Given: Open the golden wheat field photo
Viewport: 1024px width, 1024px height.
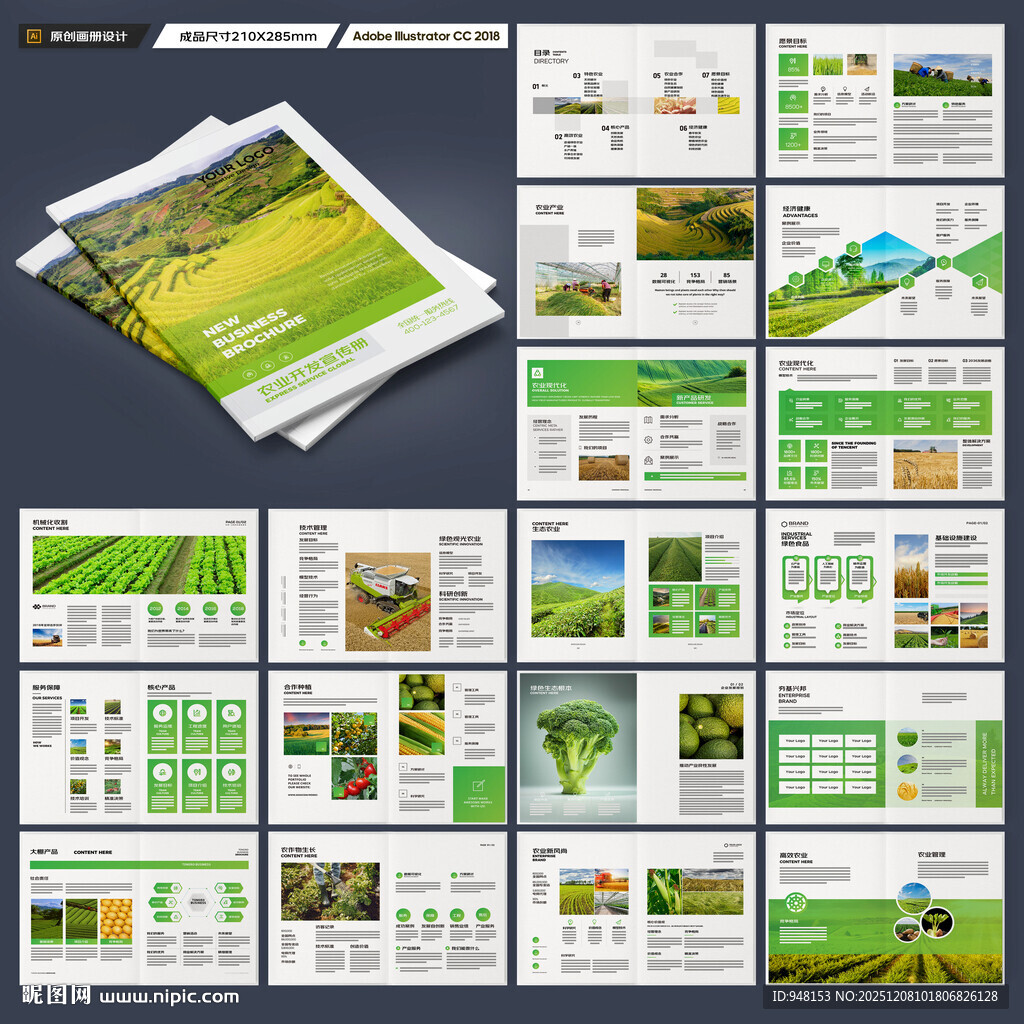Looking at the screenshot, I should (925, 464).
